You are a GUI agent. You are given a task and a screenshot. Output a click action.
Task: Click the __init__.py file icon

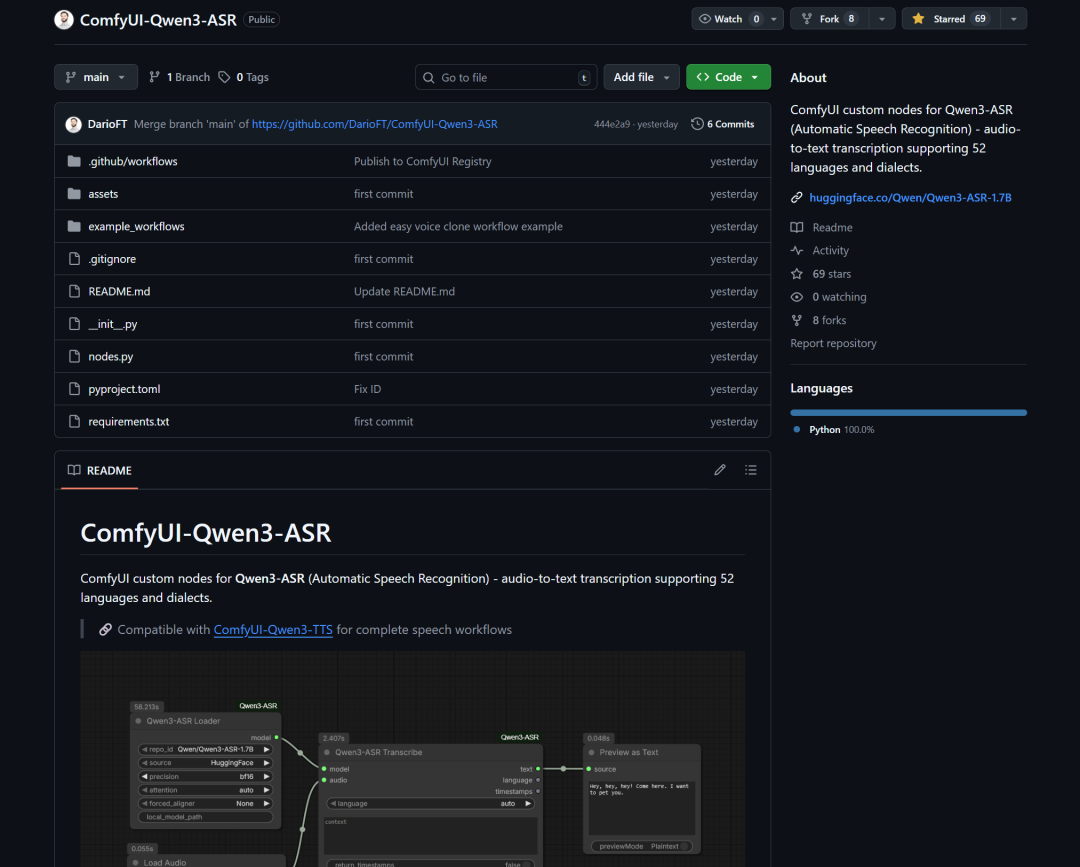point(74,324)
